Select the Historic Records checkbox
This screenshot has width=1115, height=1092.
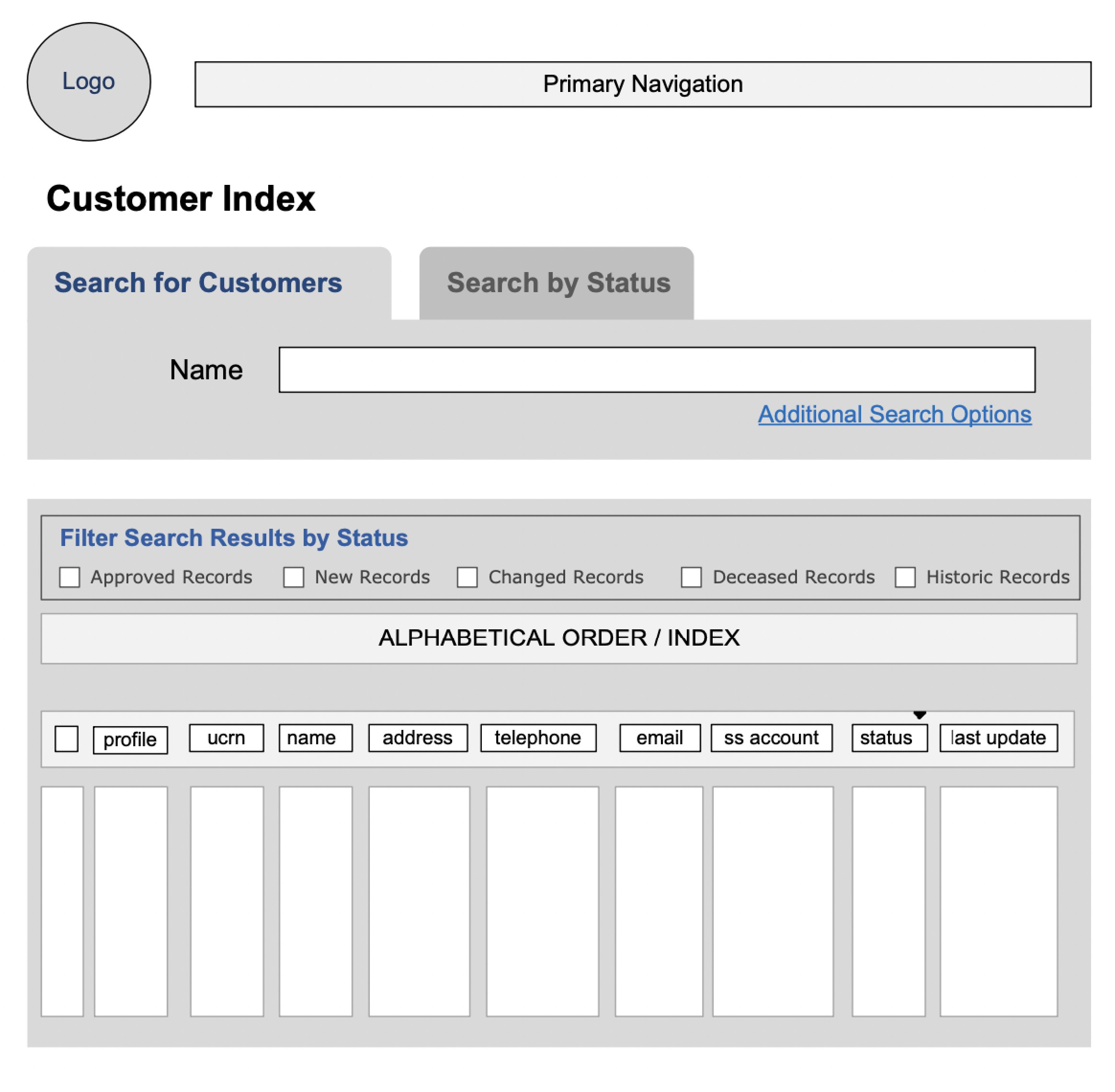(x=905, y=576)
